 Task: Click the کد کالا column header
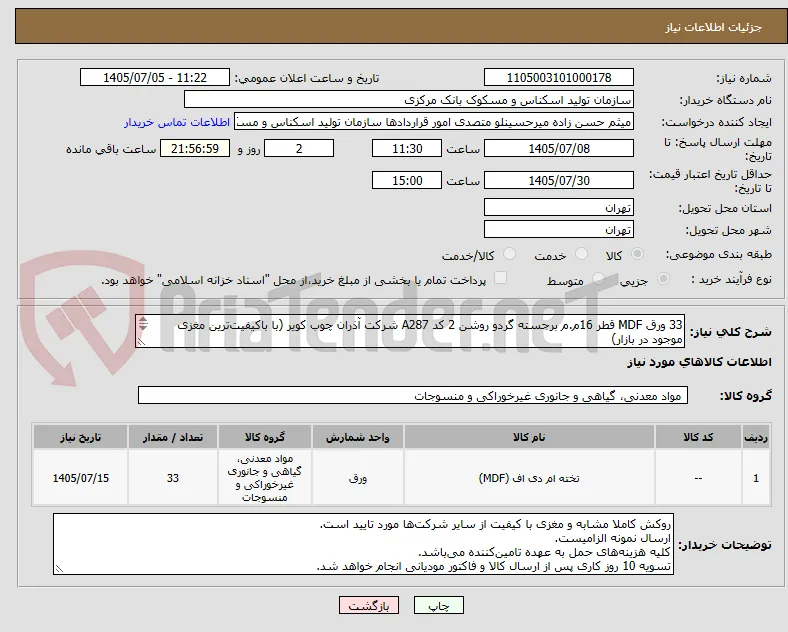pyautogui.click(x=698, y=437)
